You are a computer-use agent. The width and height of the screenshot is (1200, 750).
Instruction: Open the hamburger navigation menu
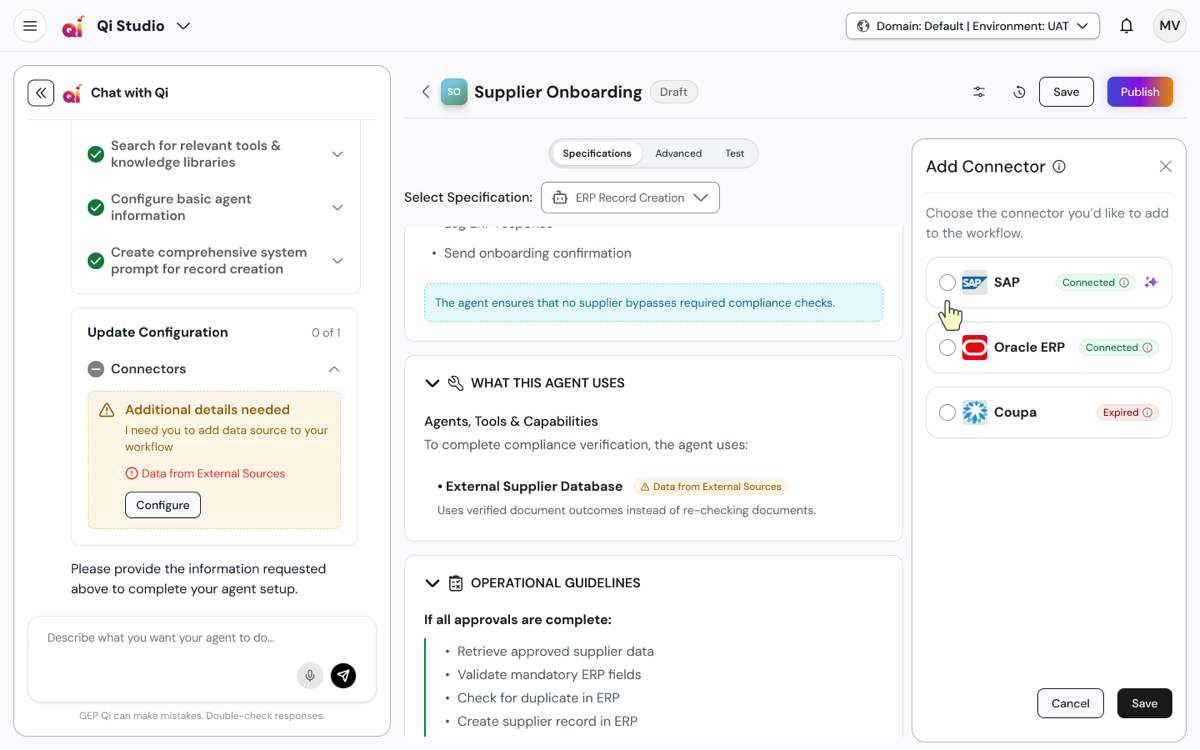(30, 26)
